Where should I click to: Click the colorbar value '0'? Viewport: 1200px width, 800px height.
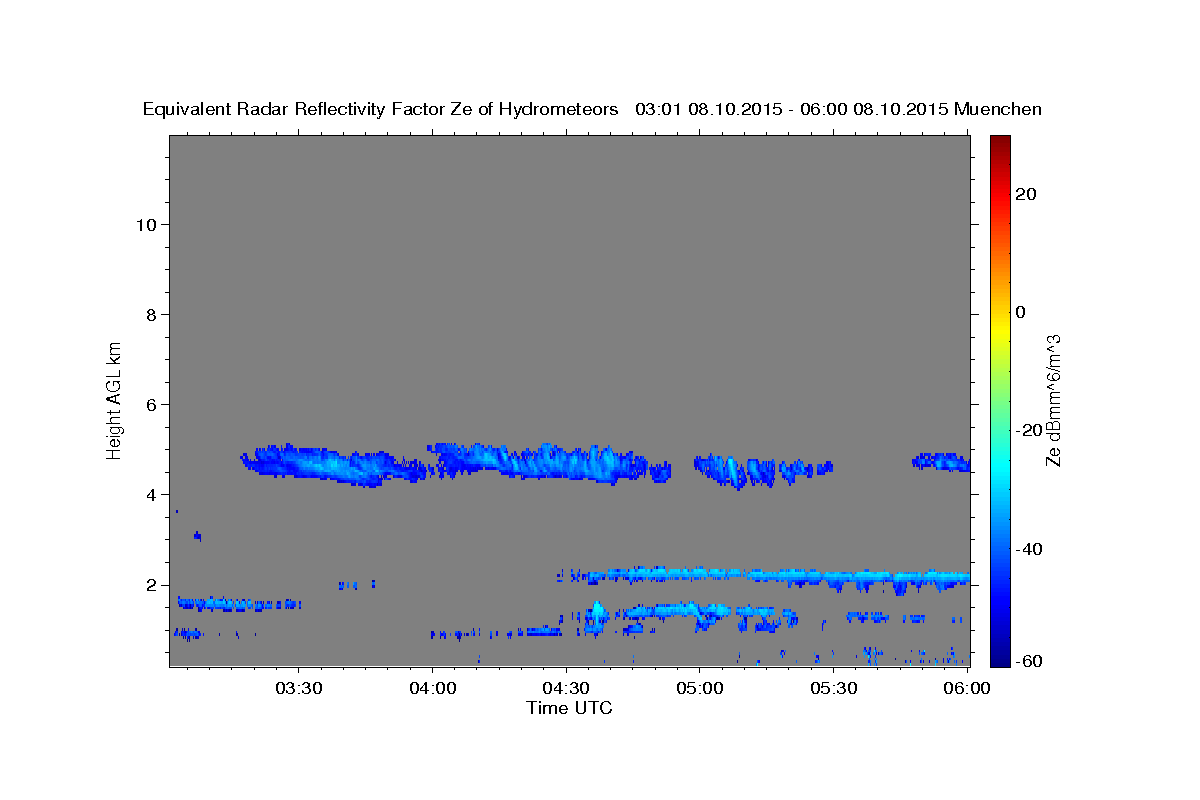(x=1021, y=312)
